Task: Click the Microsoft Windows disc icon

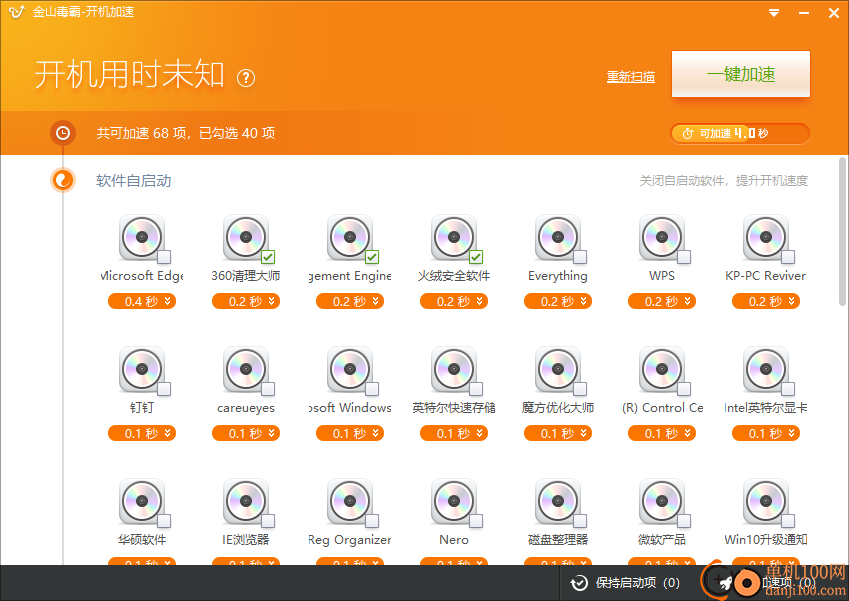Action: 350,369
